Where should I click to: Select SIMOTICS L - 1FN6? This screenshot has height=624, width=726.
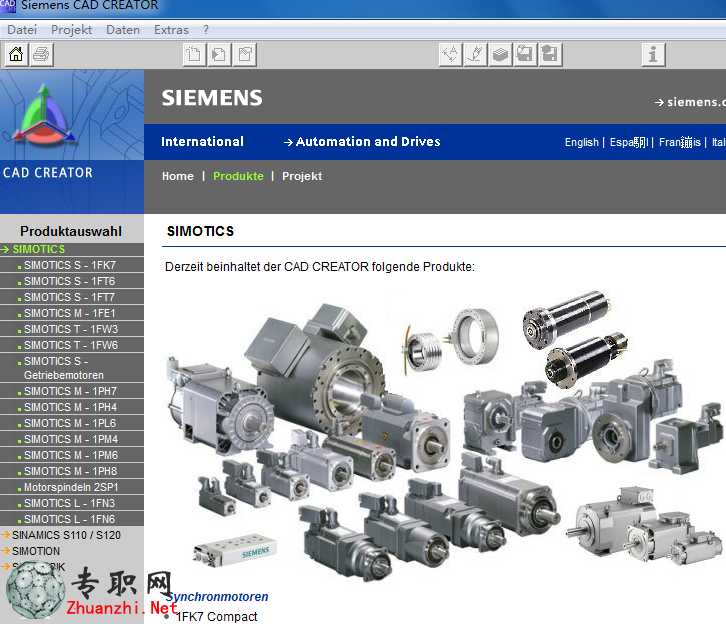(72, 519)
